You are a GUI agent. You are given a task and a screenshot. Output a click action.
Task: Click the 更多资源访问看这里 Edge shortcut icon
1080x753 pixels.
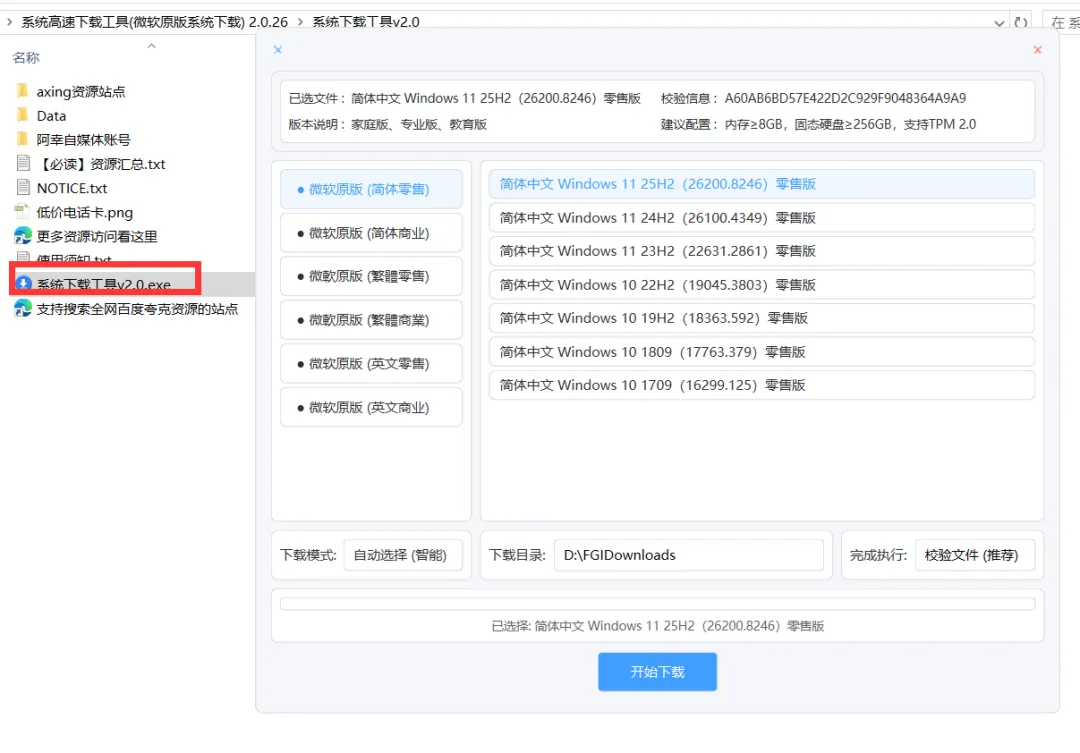[x=23, y=236]
